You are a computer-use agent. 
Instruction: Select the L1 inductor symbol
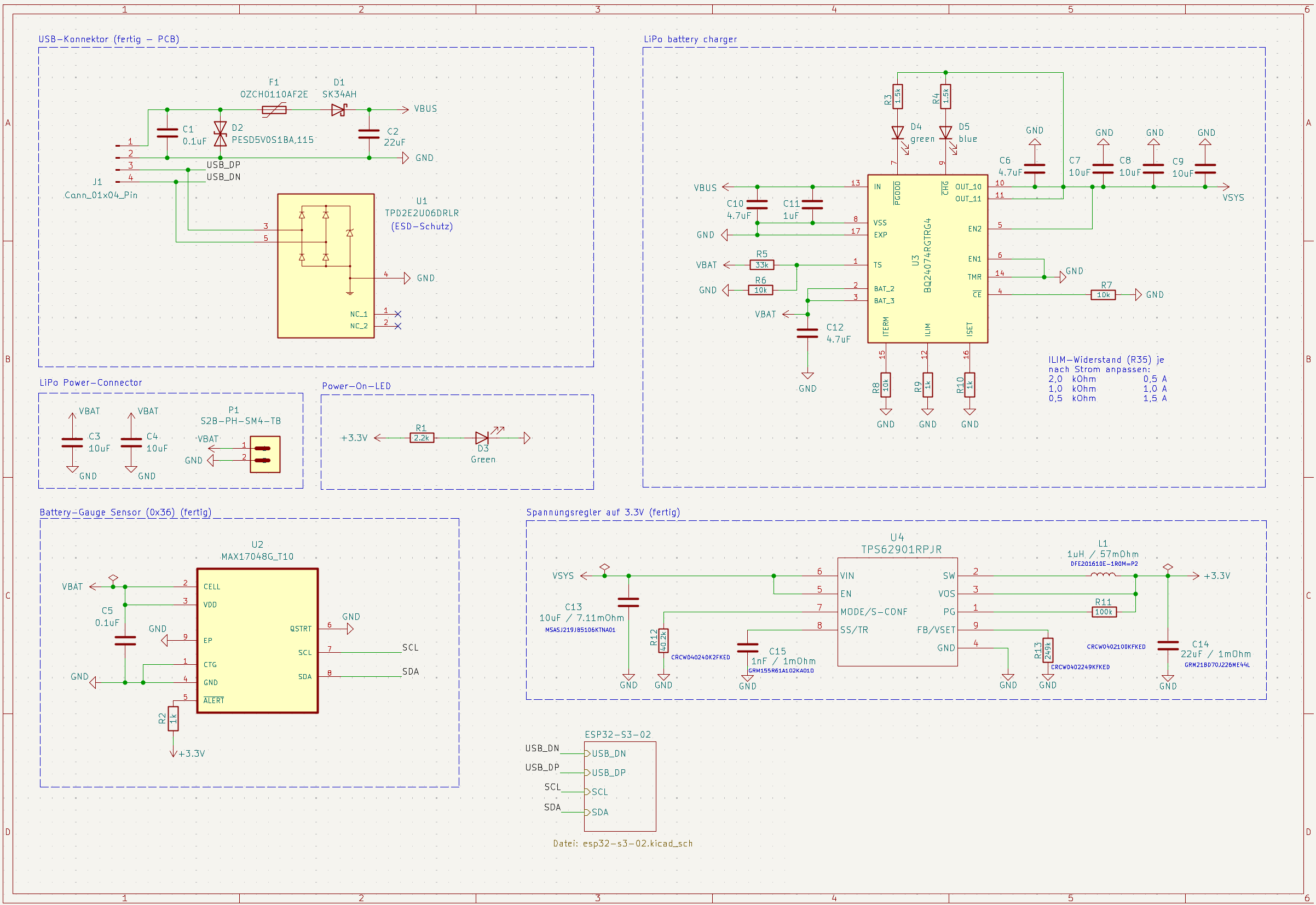pyautogui.click(x=1103, y=576)
